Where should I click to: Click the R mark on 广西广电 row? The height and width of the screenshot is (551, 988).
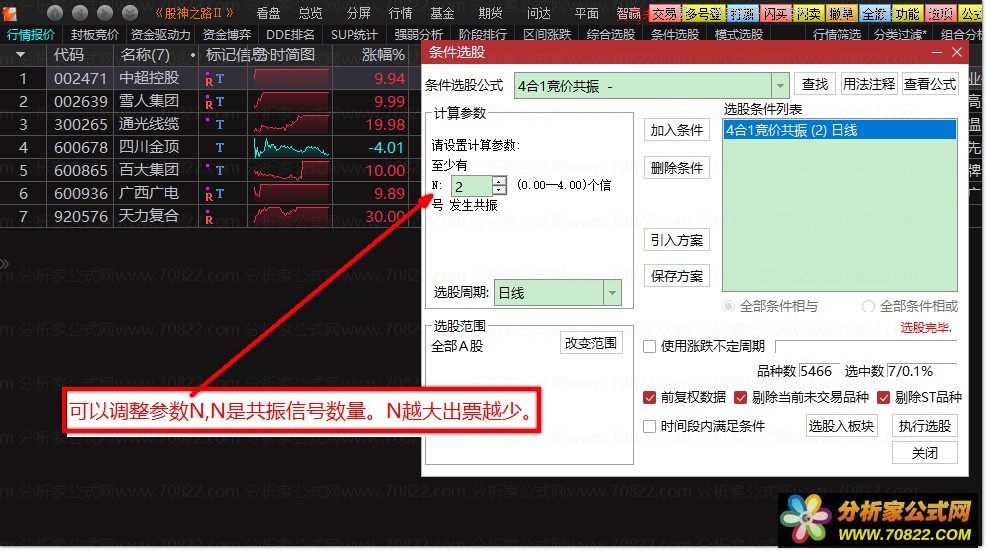point(209,195)
